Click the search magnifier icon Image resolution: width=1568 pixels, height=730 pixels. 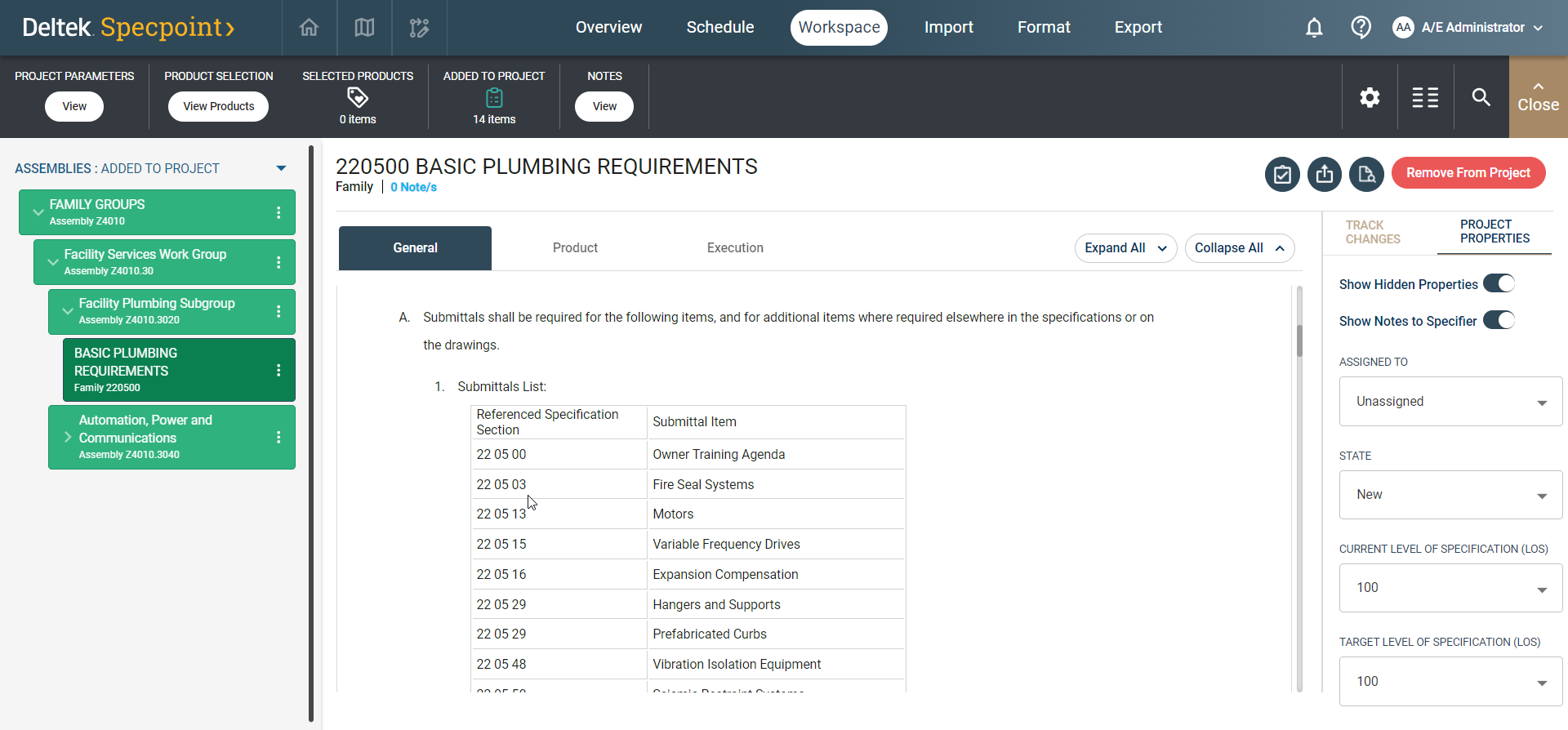coord(1481,98)
